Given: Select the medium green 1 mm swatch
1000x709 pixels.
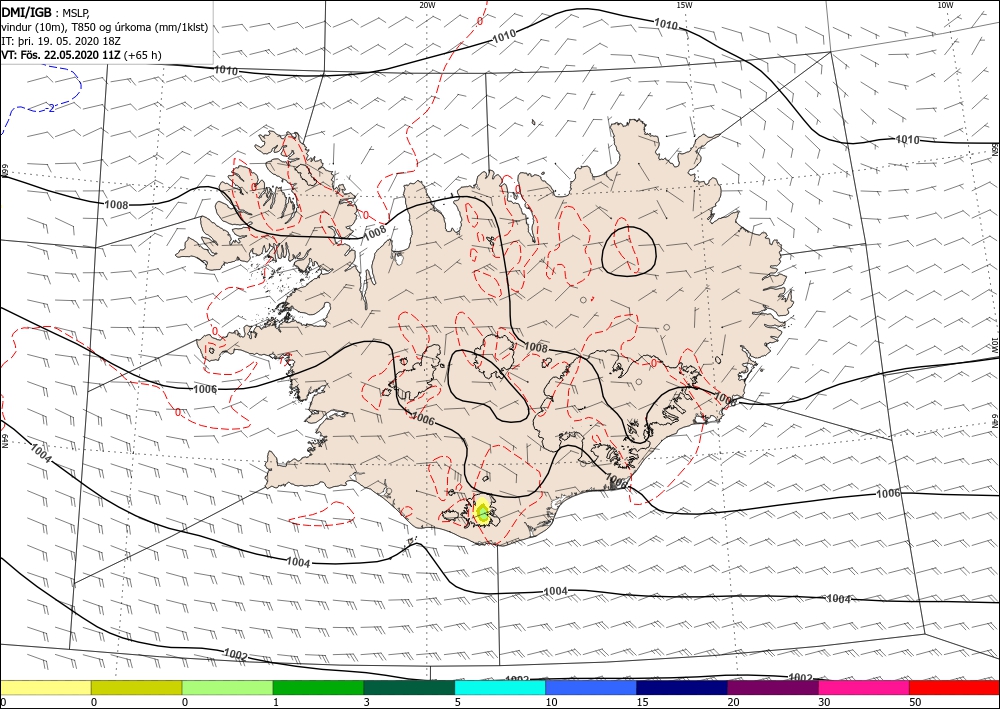Looking at the screenshot, I should pyautogui.click(x=318, y=687).
